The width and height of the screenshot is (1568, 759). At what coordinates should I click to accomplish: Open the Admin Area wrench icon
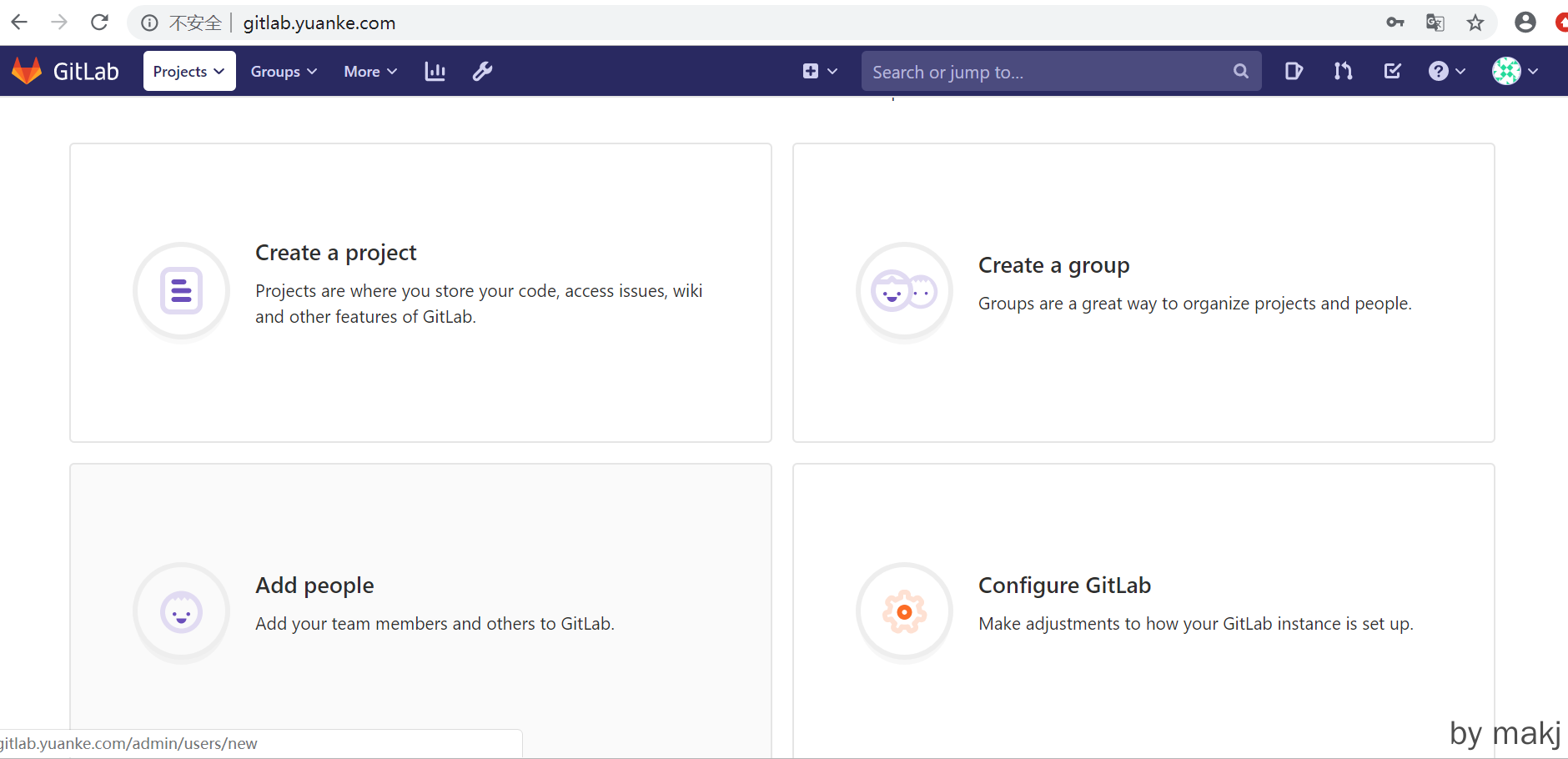pos(482,72)
